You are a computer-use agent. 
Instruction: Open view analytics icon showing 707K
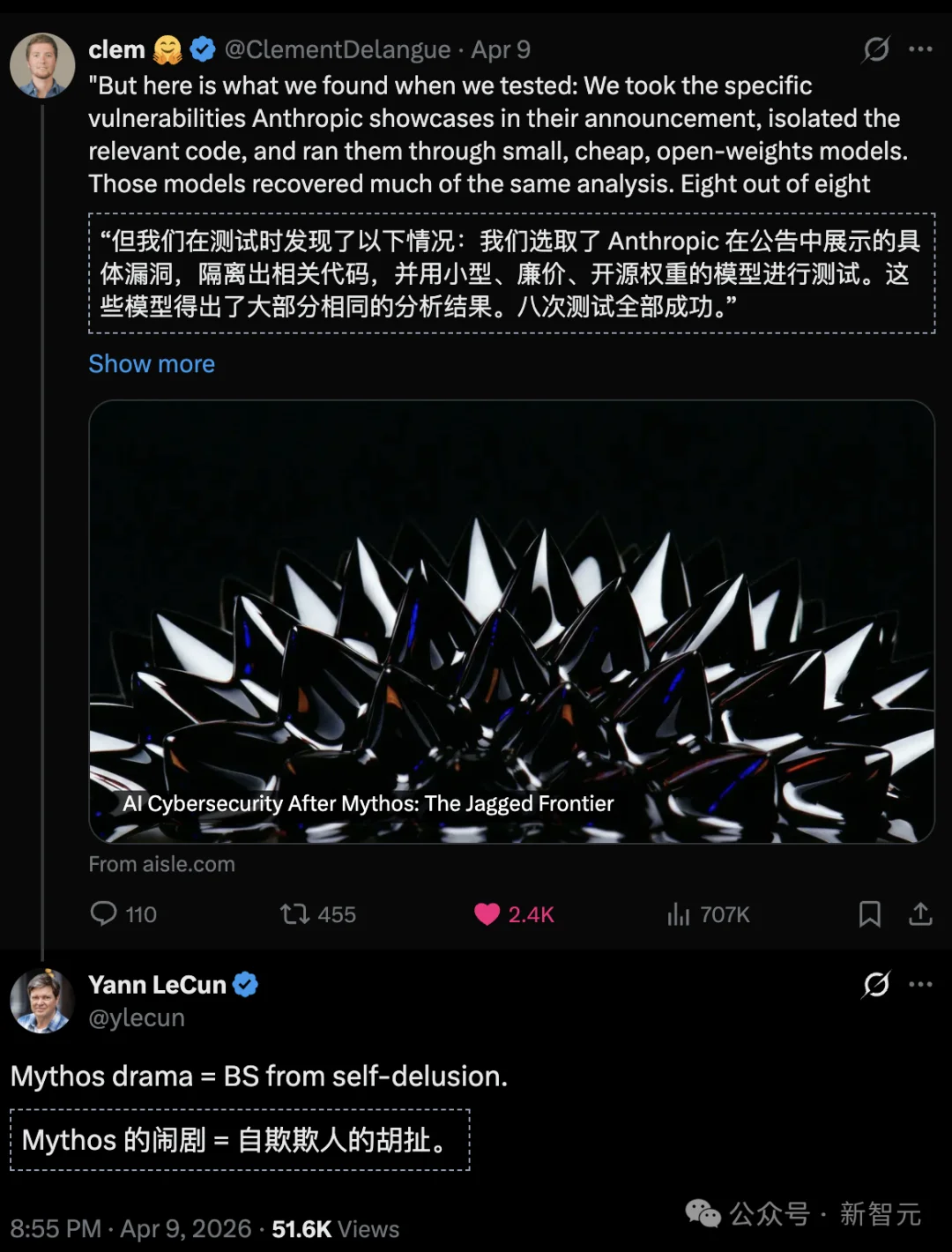(x=679, y=914)
